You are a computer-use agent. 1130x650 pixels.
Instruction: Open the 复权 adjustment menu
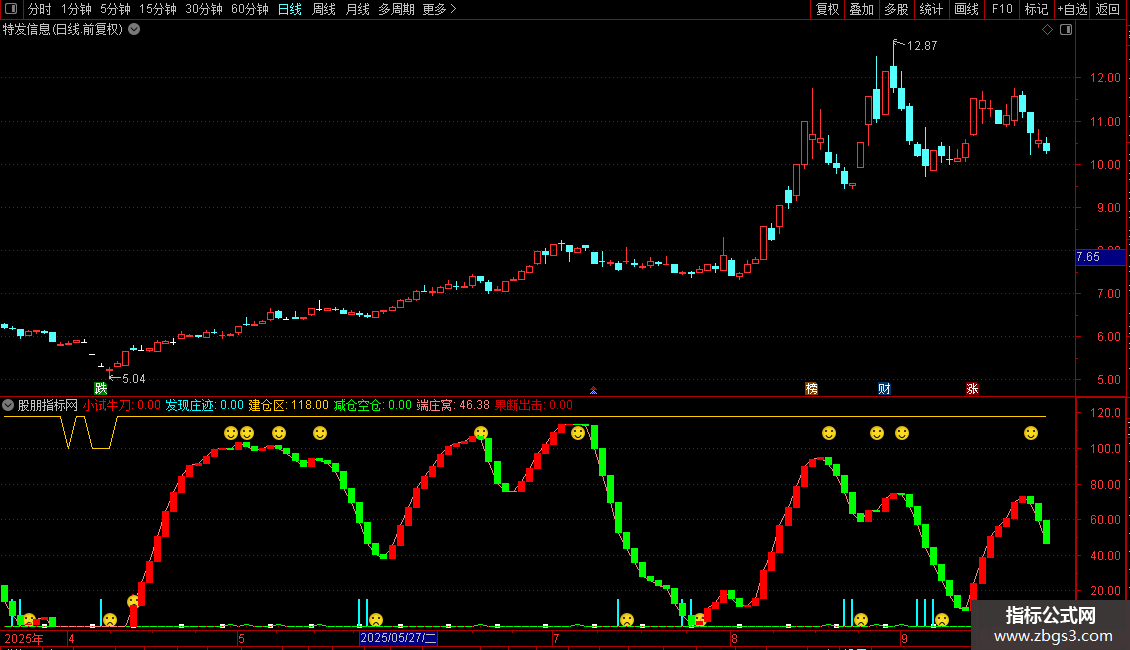(x=827, y=9)
